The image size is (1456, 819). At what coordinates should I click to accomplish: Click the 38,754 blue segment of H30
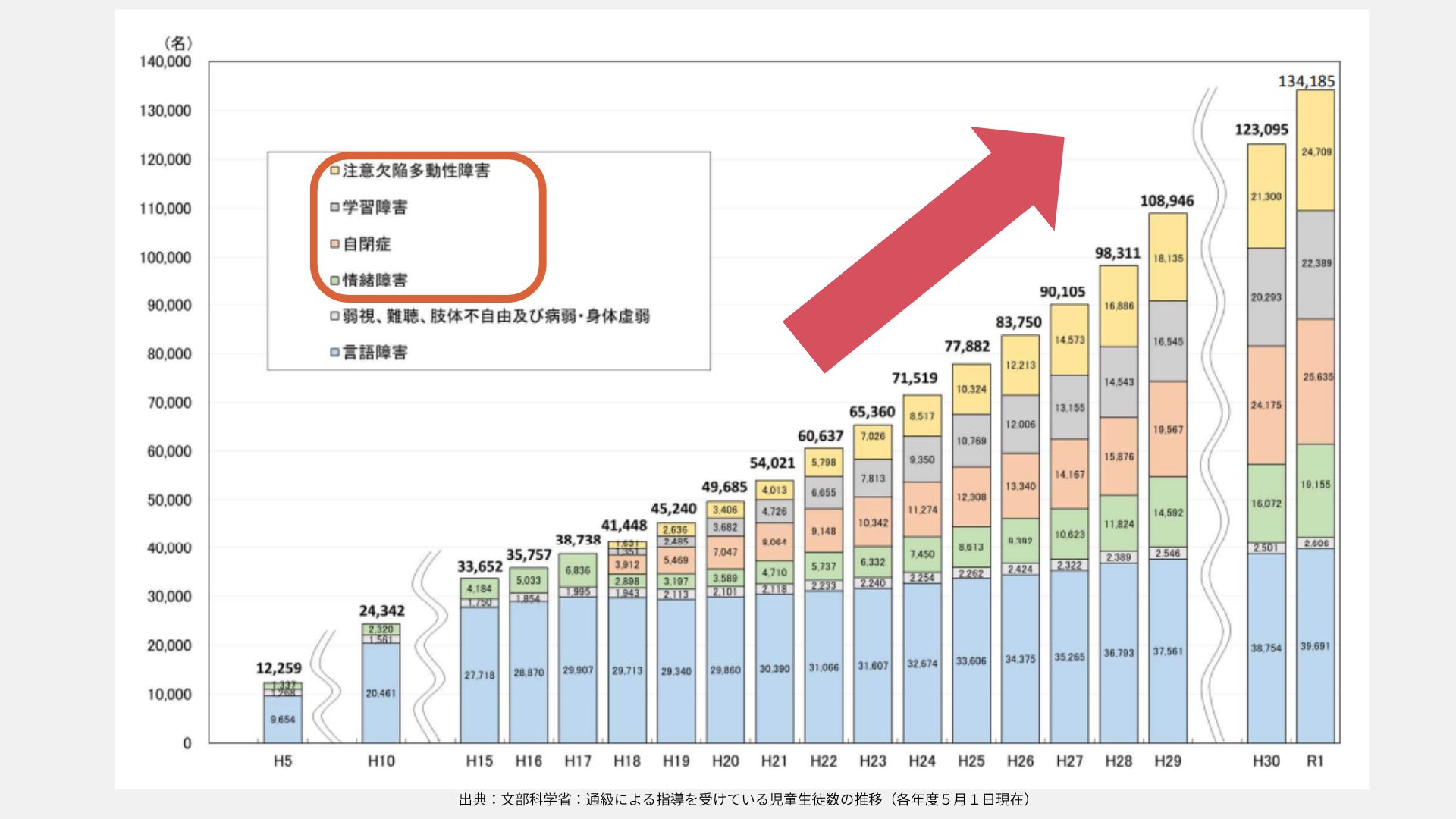click(x=1266, y=648)
